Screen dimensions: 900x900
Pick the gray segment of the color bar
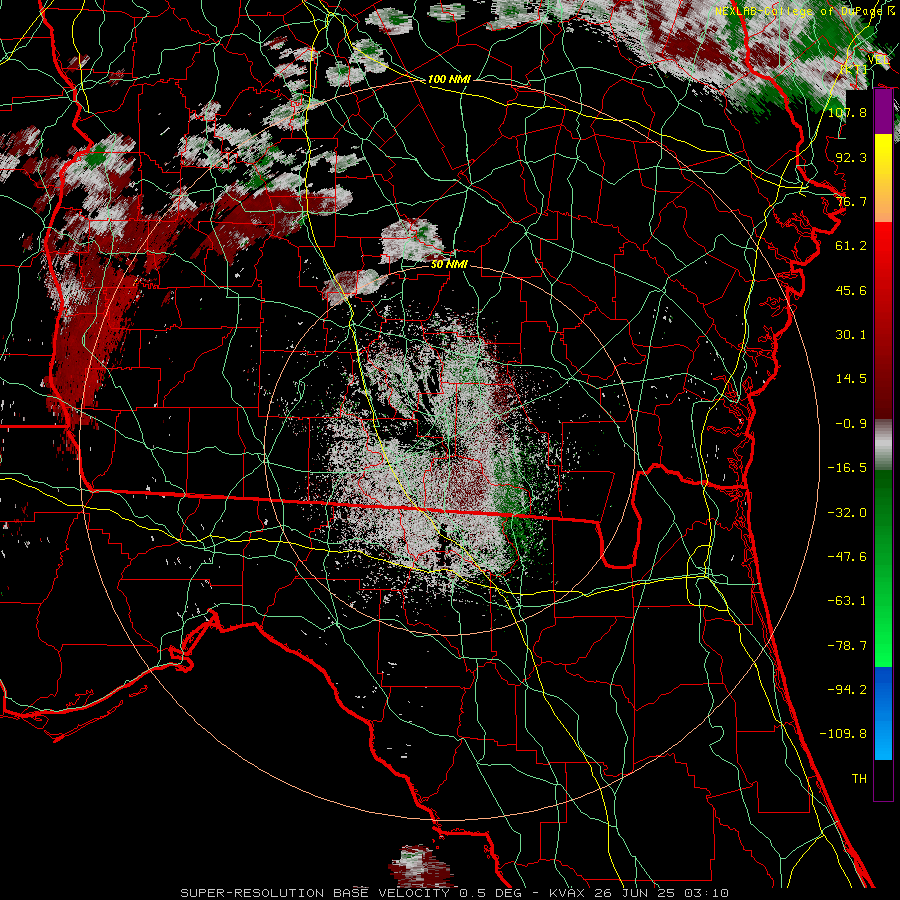click(x=883, y=445)
